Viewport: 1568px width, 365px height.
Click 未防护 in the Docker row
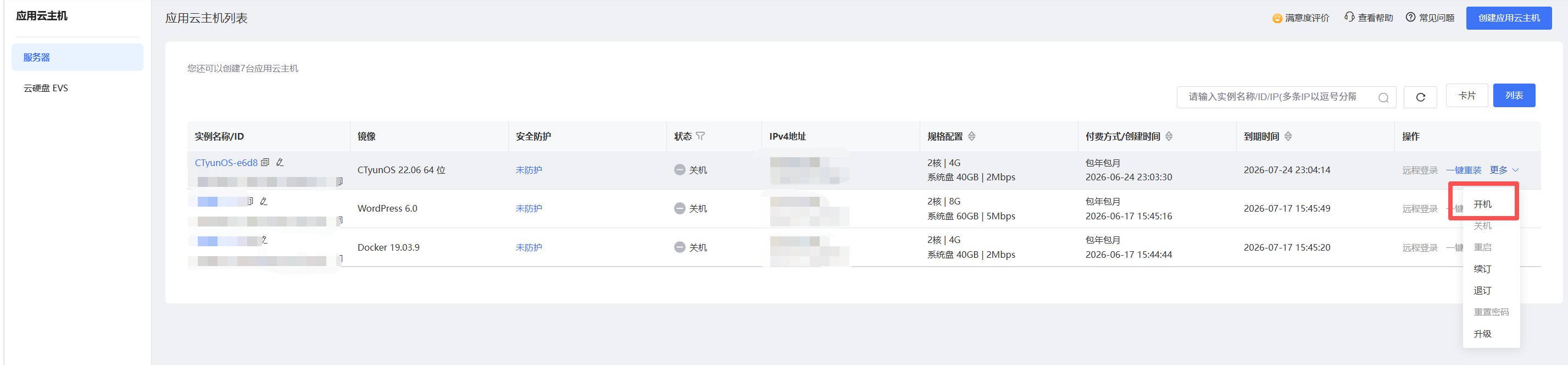click(x=529, y=247)
